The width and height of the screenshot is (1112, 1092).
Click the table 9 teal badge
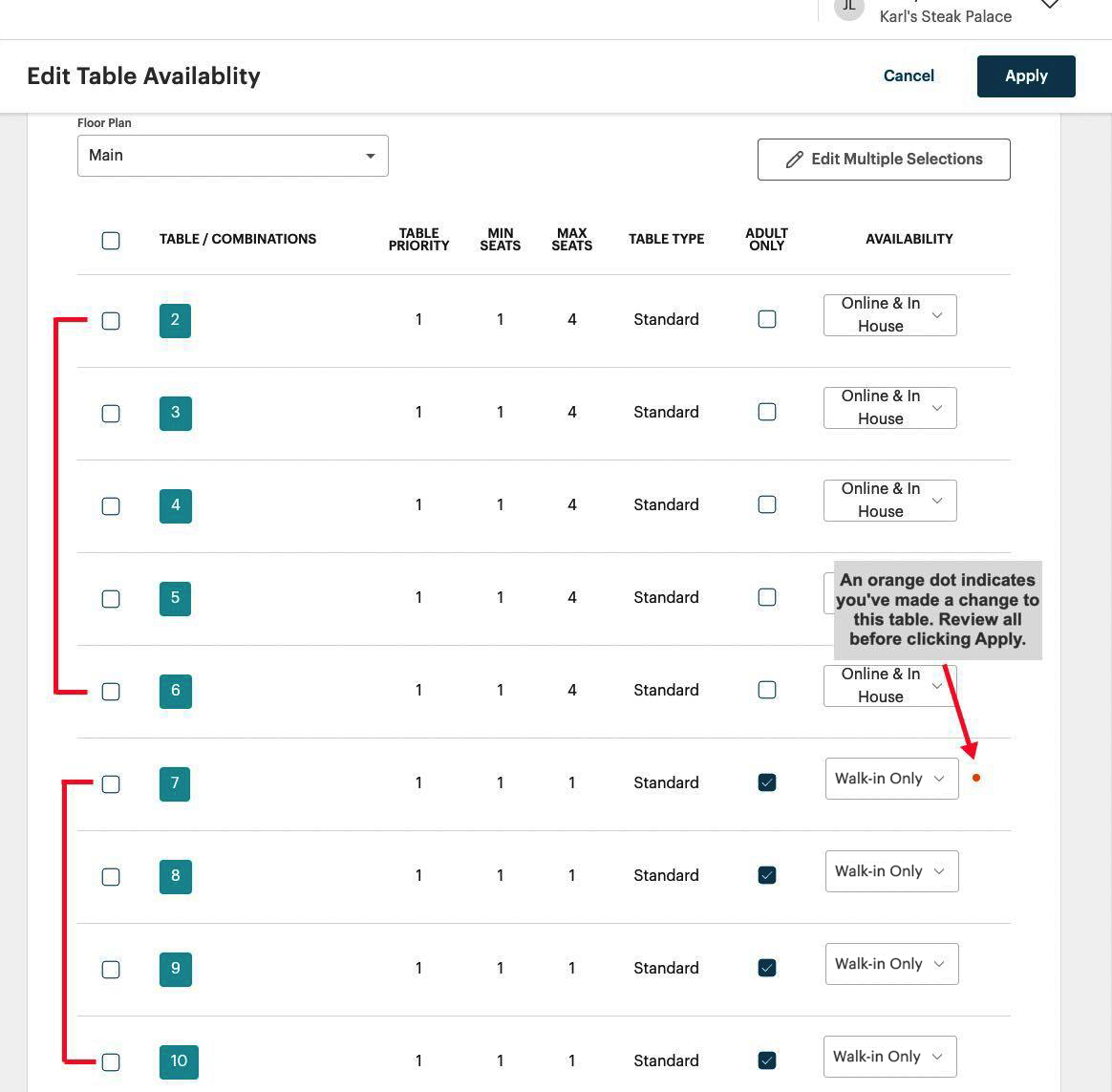point(175,970)
